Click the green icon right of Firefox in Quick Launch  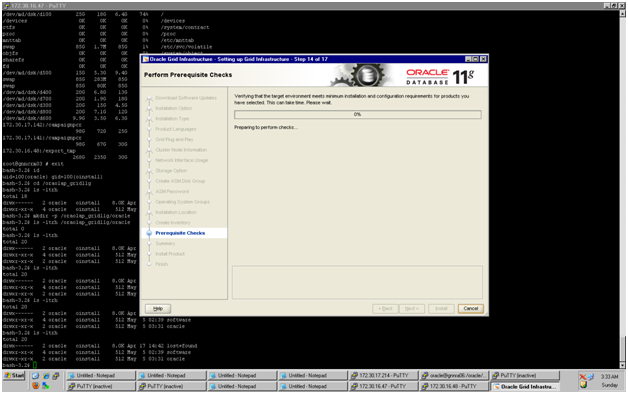click(46, 386)
